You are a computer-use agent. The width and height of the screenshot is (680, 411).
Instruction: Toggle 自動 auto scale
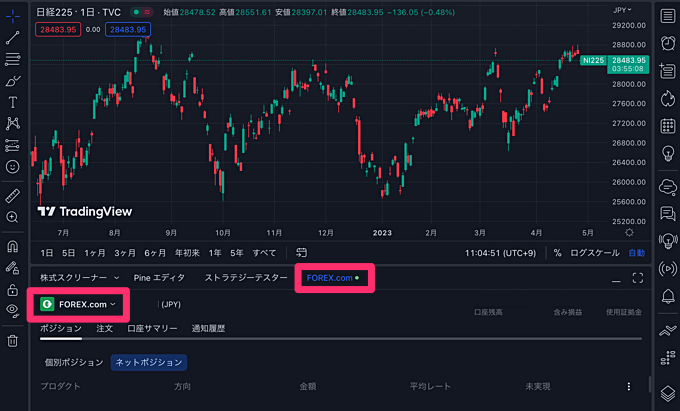pyautogui.click(x=637, y=253)
